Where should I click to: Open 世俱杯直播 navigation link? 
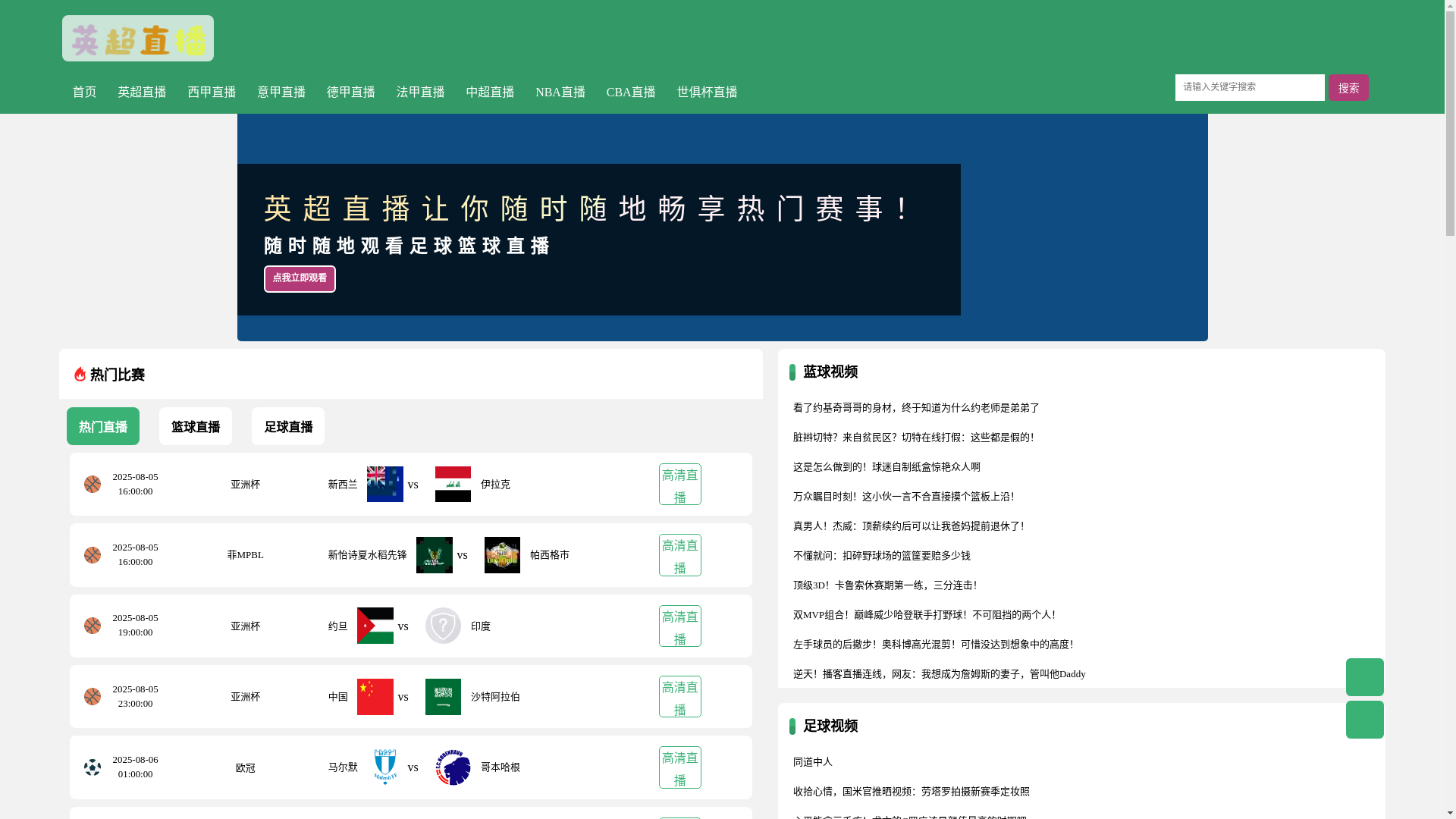(x=707, y=93)
